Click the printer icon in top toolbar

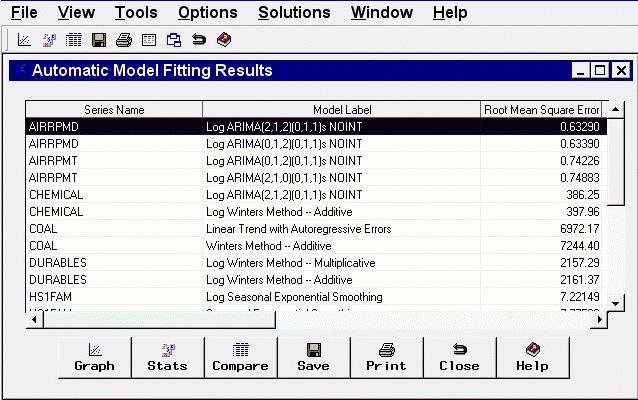tap(124, 41)
